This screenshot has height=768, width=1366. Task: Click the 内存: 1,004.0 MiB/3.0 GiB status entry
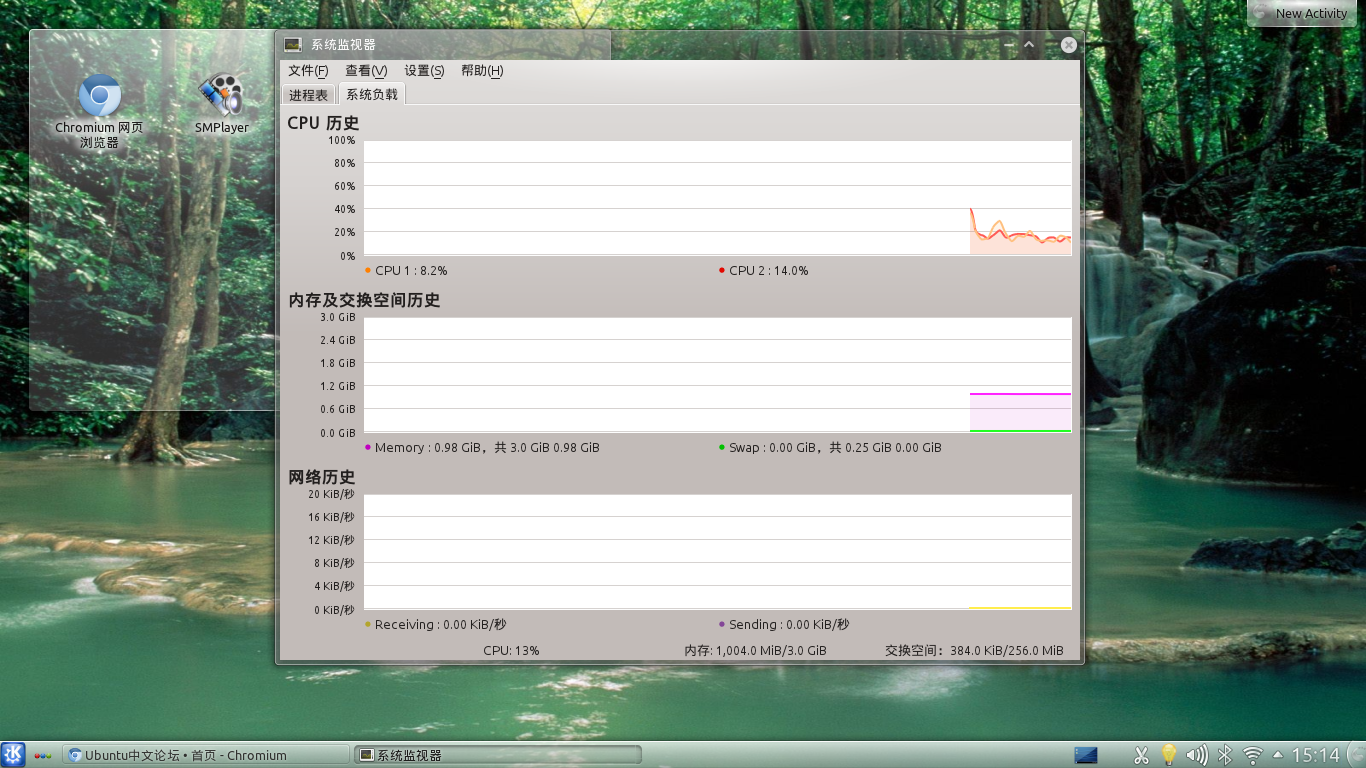pos(755,650)
